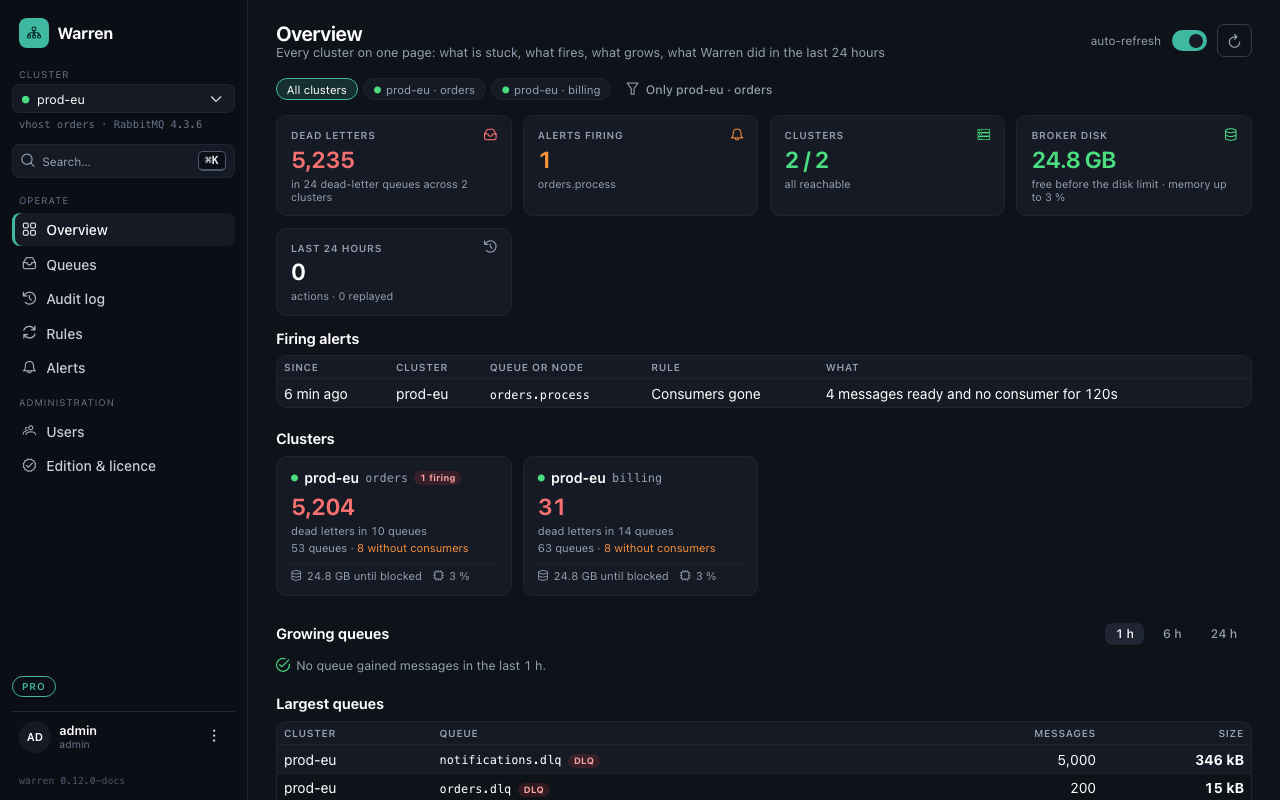
Task: Click the Clusters card server icon
Action: click(x=984, y=134)
